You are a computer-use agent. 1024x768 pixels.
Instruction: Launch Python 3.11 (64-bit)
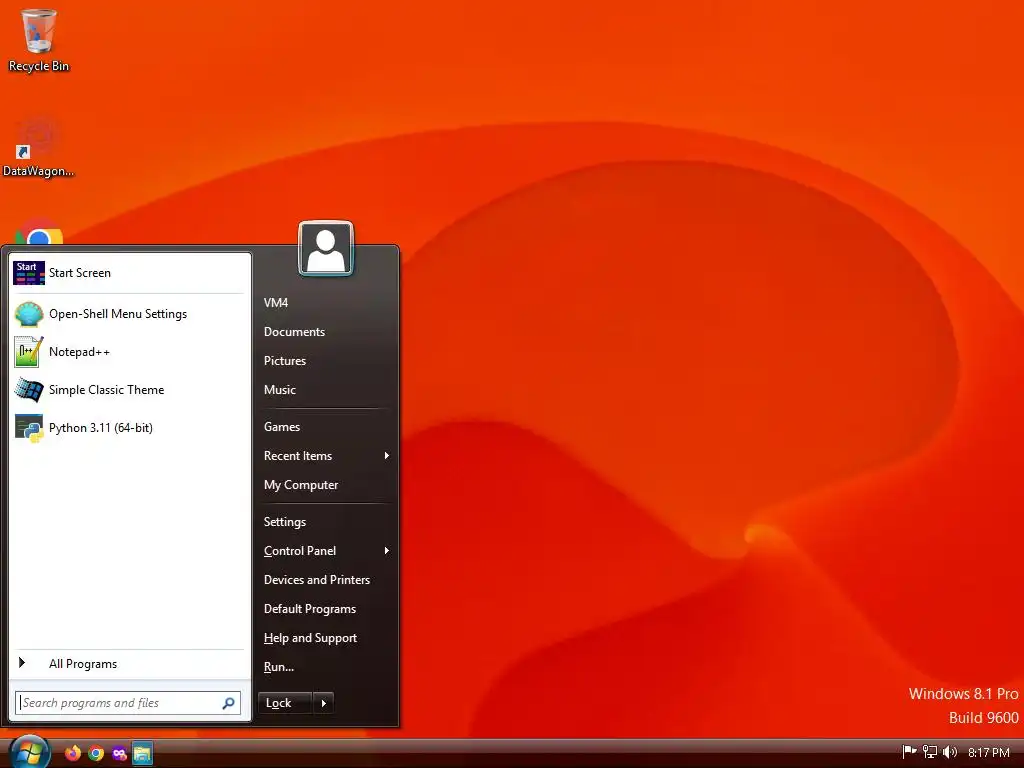pos(129,428)
